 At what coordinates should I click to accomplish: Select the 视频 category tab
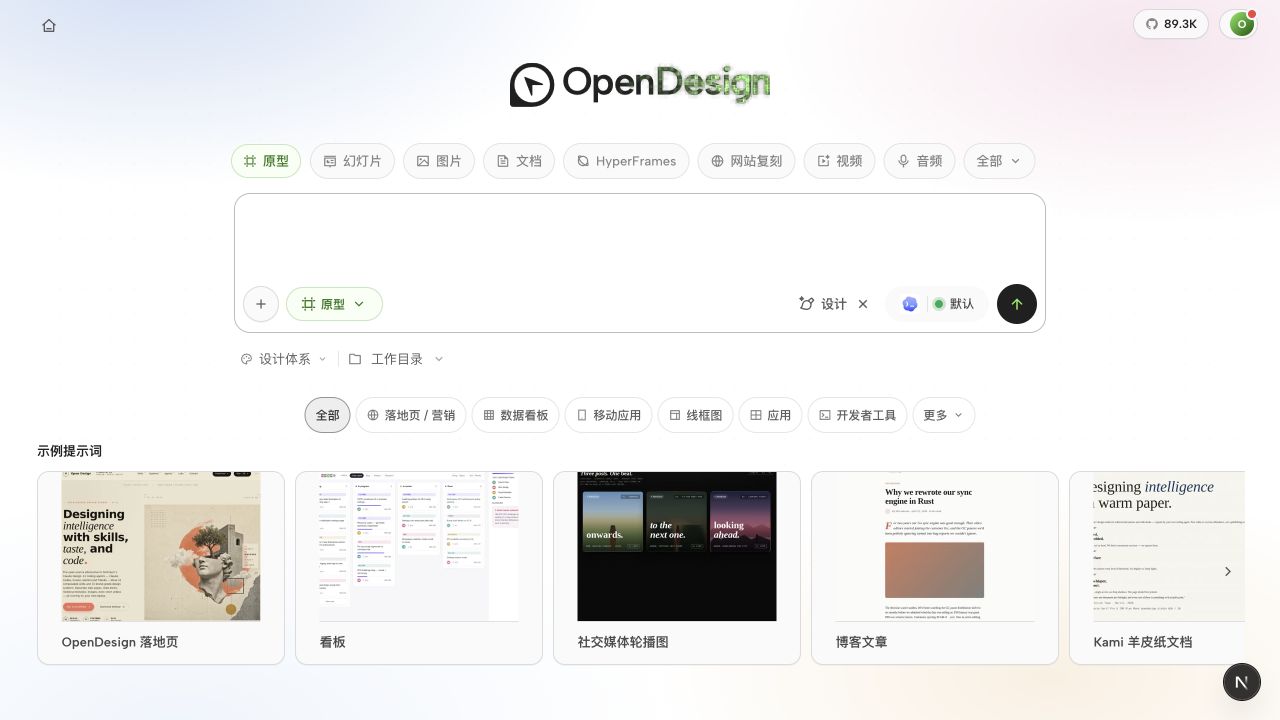coord(840,161)
